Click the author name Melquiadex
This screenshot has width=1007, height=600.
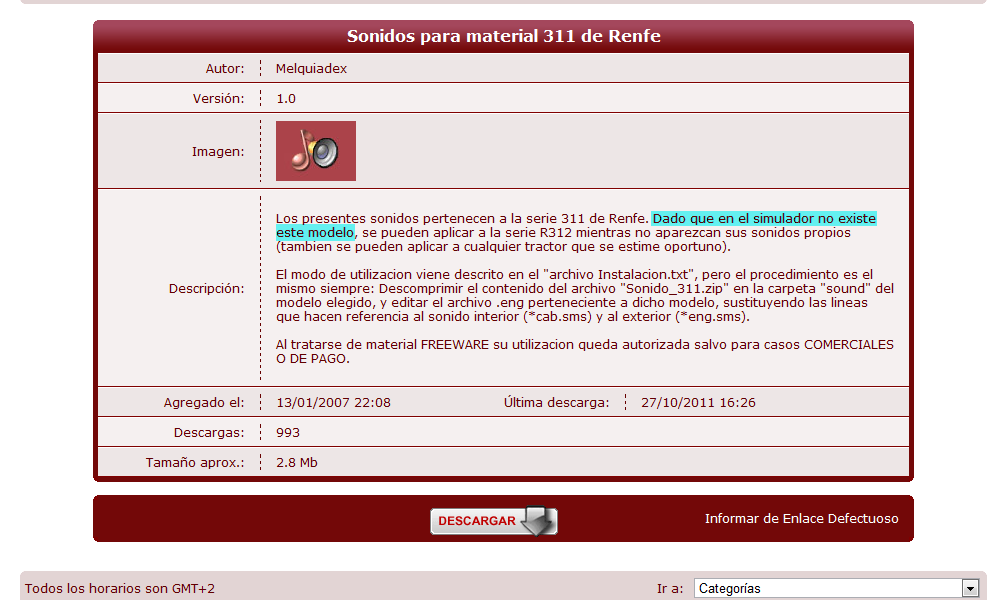(311, 69)
